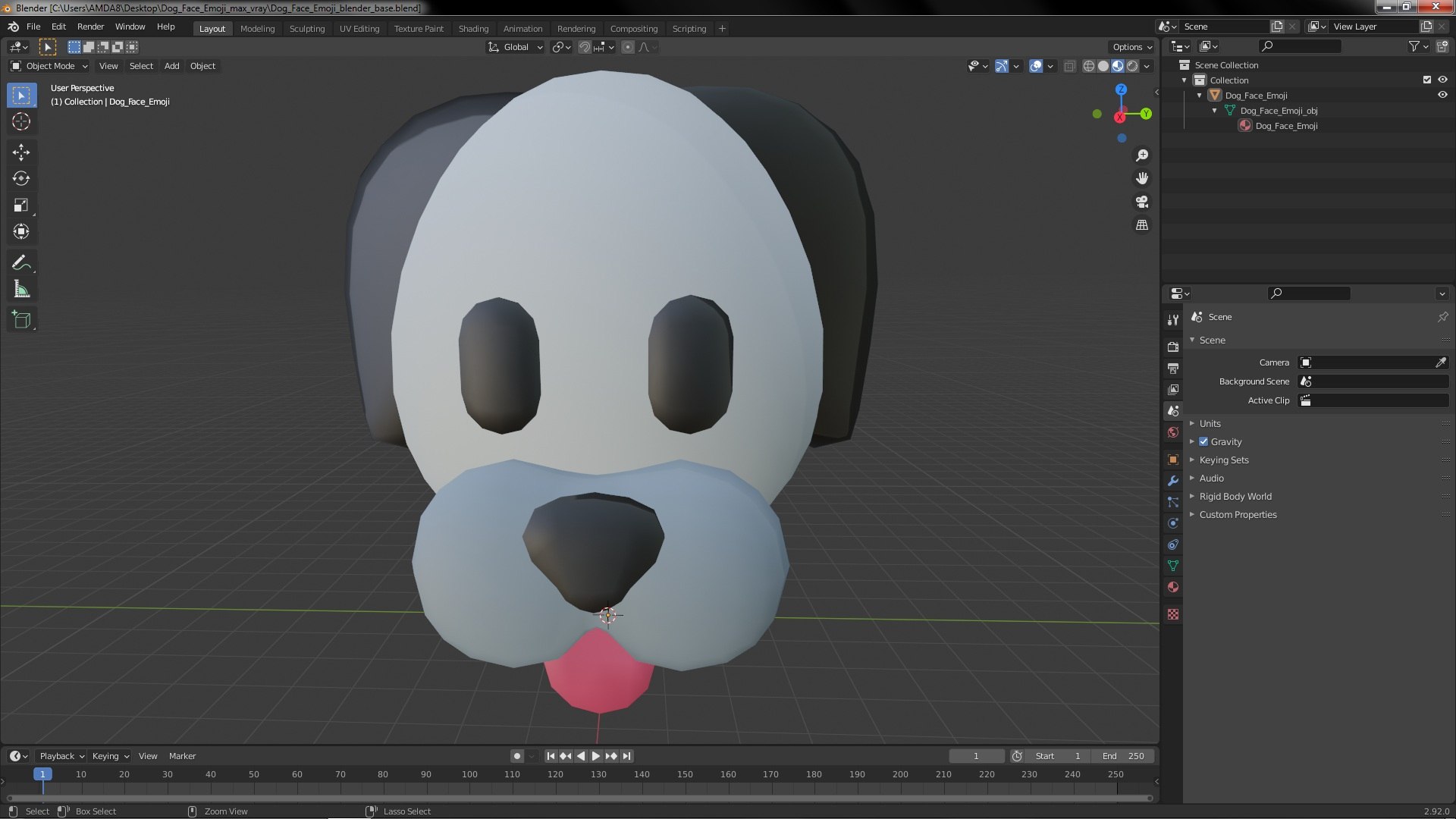This screenshot has width=1456, height=819.
Task: Expand the Custom Properties panel
Action: tap(1238, 514)
